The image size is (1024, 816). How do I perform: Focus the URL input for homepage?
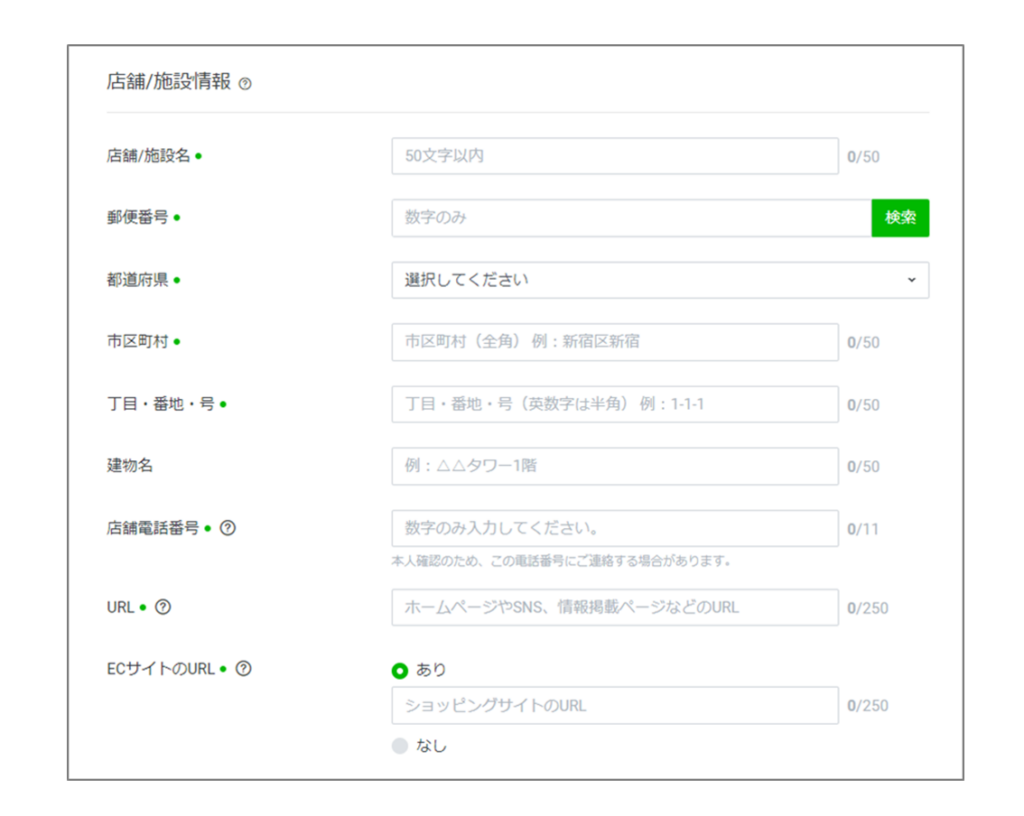click(614, 607)
